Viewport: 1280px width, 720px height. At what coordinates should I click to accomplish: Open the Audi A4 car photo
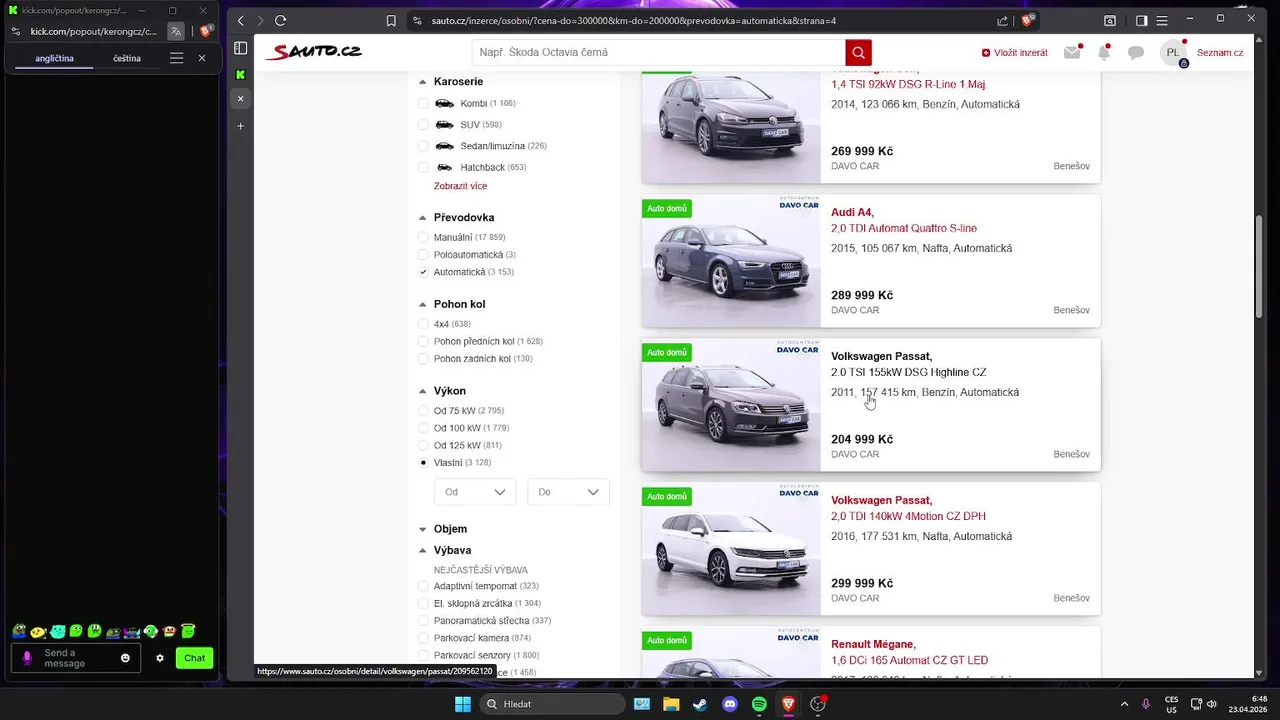tap(731, 261)
